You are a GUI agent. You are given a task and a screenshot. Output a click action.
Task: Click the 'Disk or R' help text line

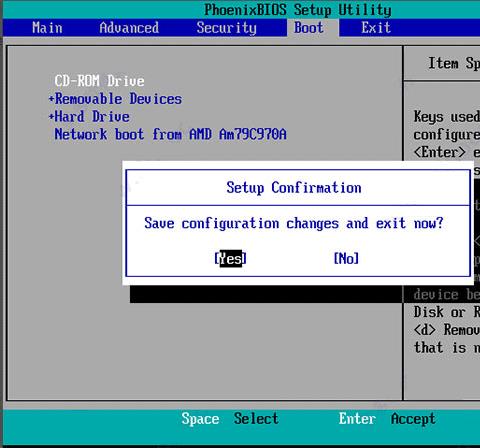coord(447,312)
